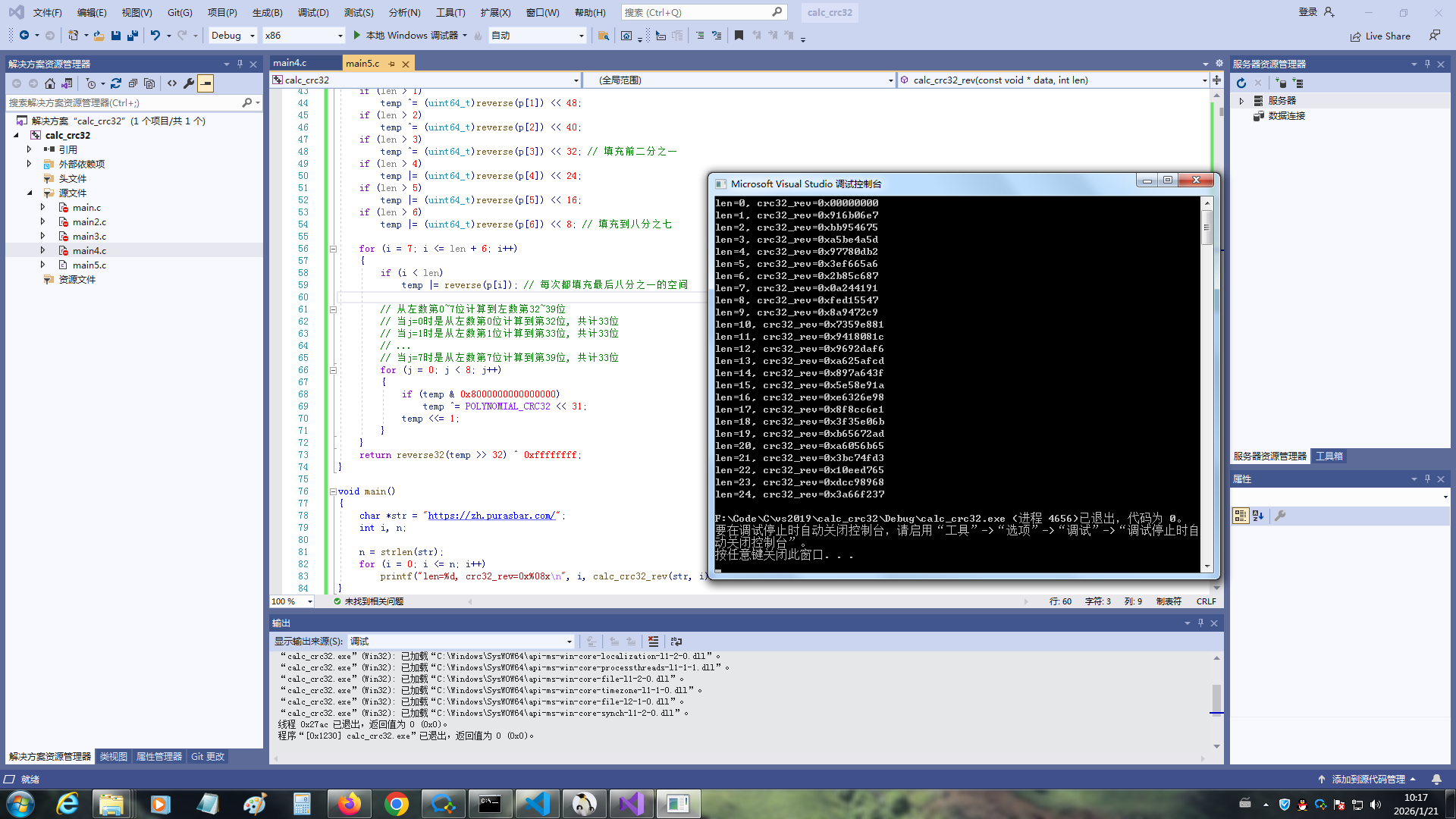Open the properties wrench in Solution Explorer

(189, 83)
